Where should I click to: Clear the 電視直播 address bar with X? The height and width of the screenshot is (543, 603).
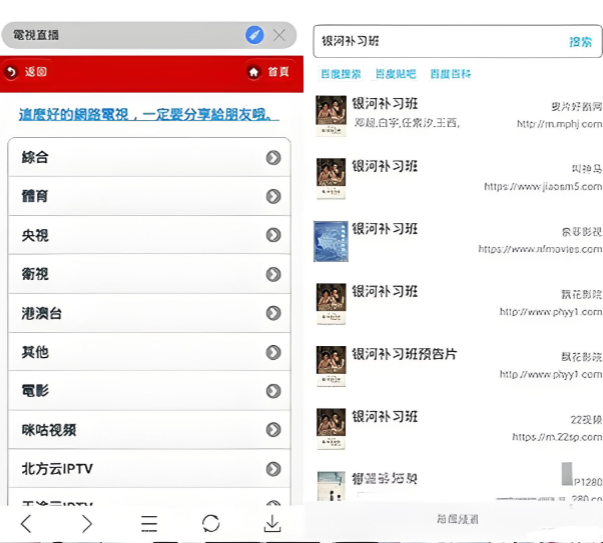coord(279,35)
